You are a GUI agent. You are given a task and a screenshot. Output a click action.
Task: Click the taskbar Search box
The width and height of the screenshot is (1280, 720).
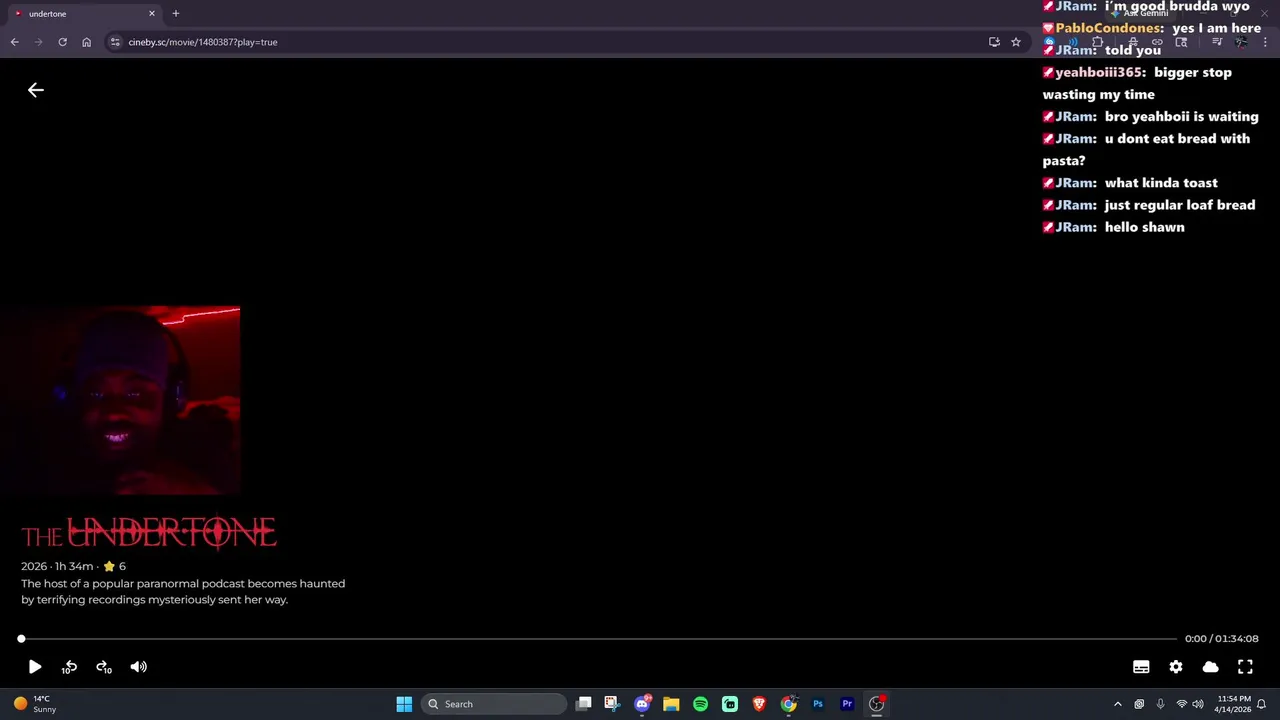pyautogui.click(x=494, y=704)
